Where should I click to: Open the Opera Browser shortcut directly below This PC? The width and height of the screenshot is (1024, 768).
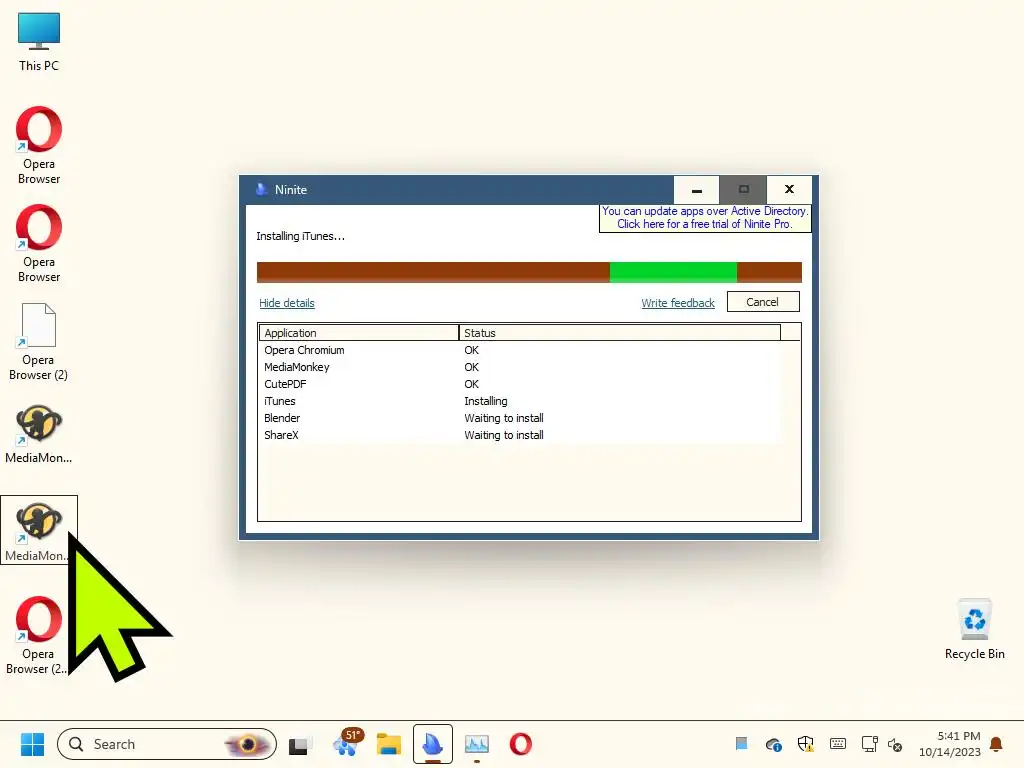click(x=39, y=145)
